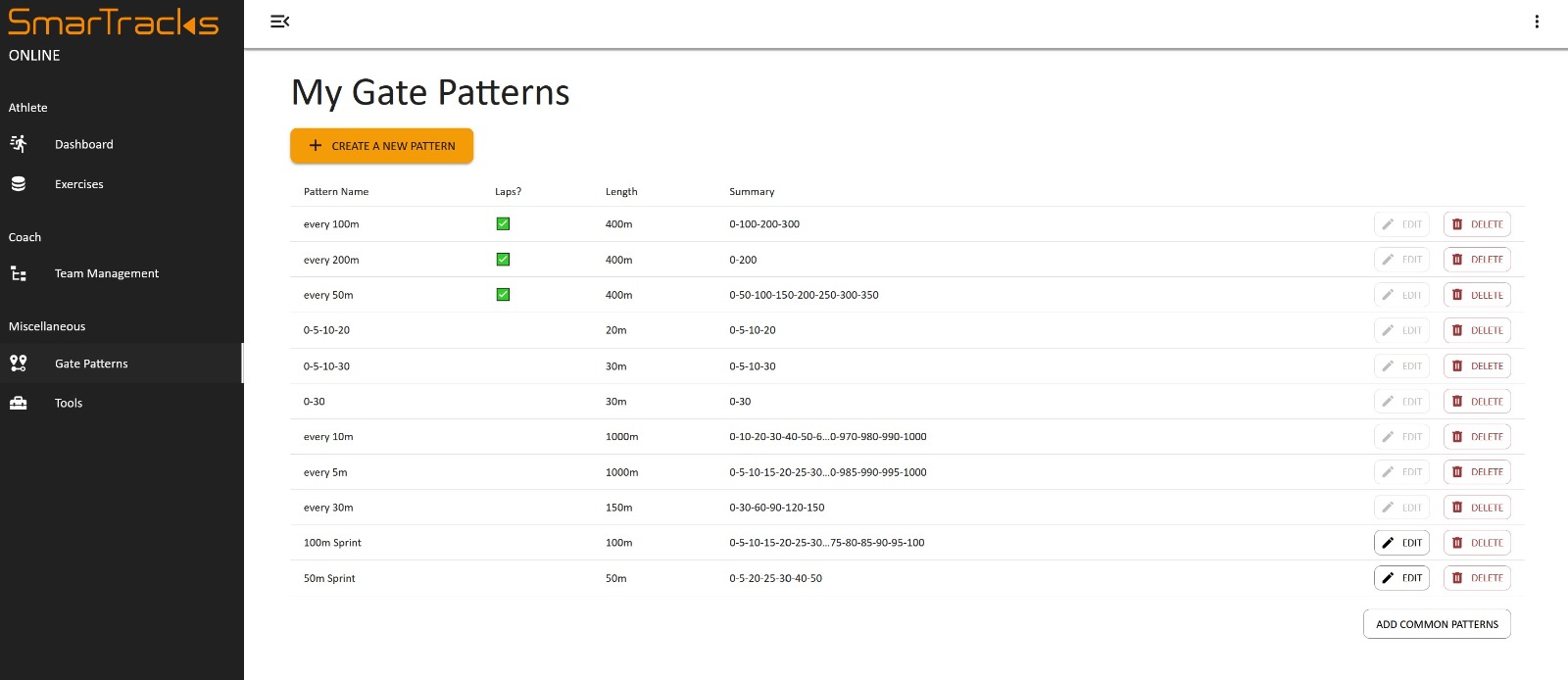This screenshot has width=1568, height=680.
Task: Toggle Laps checkbox for every 200m
Action: [503, 260]
